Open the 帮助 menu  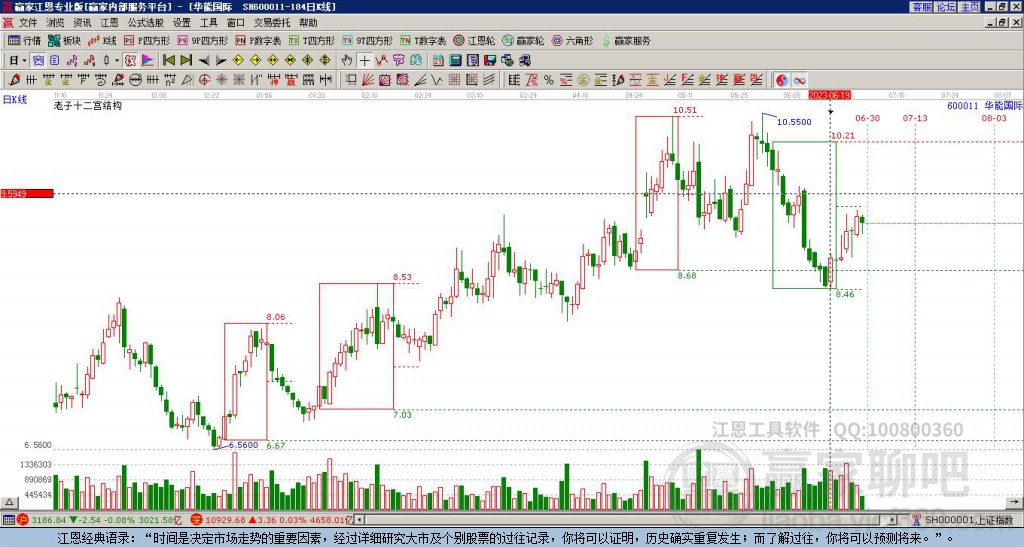click(308, 23)
